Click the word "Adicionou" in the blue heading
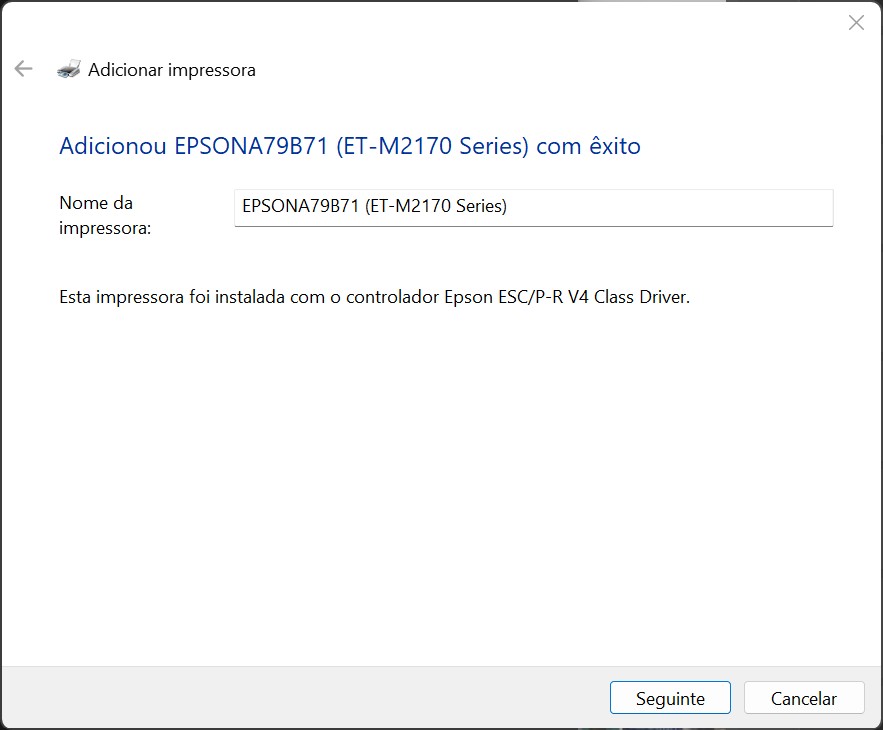The image size is (883, 730). [113, 146]
